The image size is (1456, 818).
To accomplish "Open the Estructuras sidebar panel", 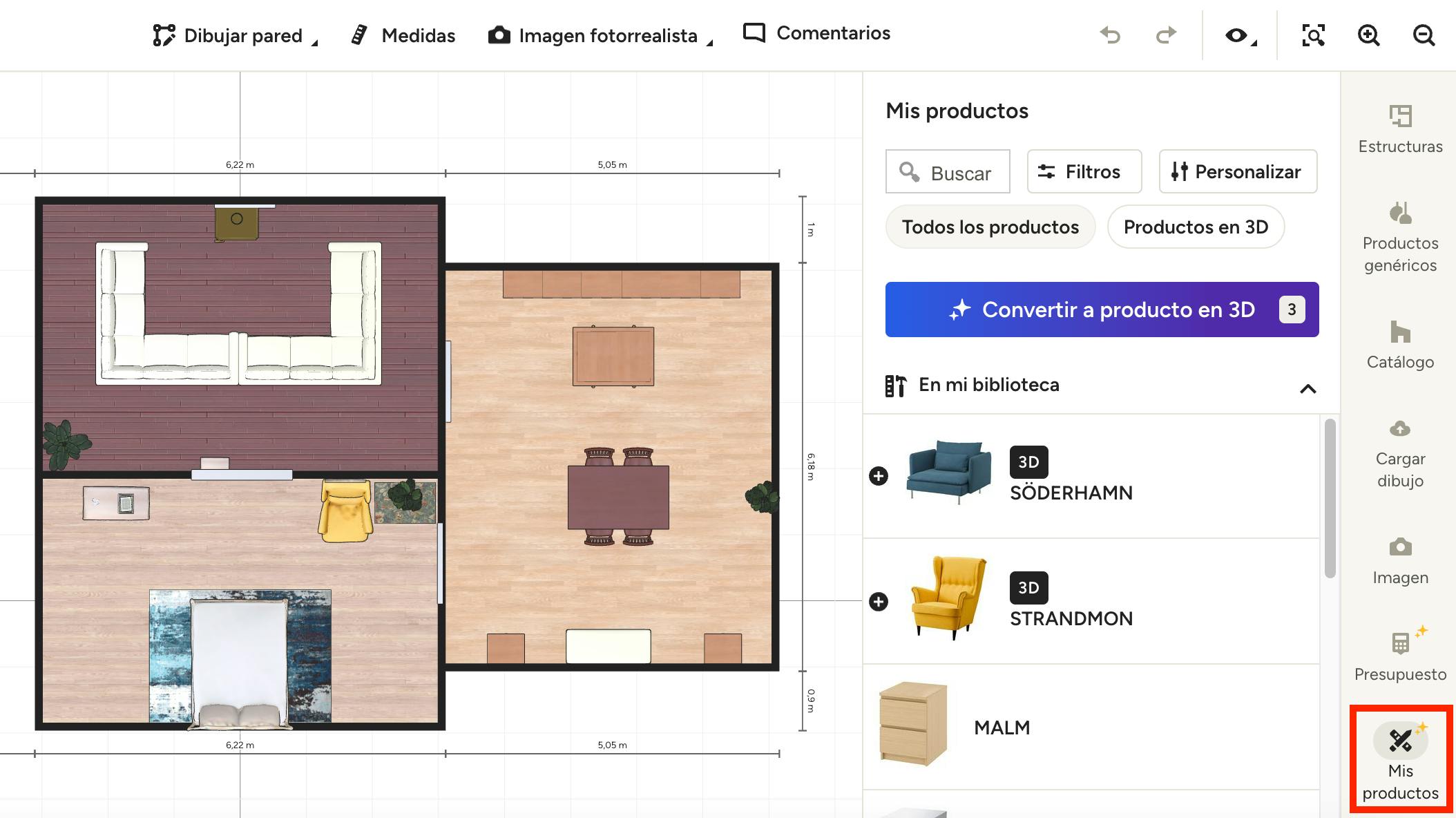I will (x=1400, y=129).
